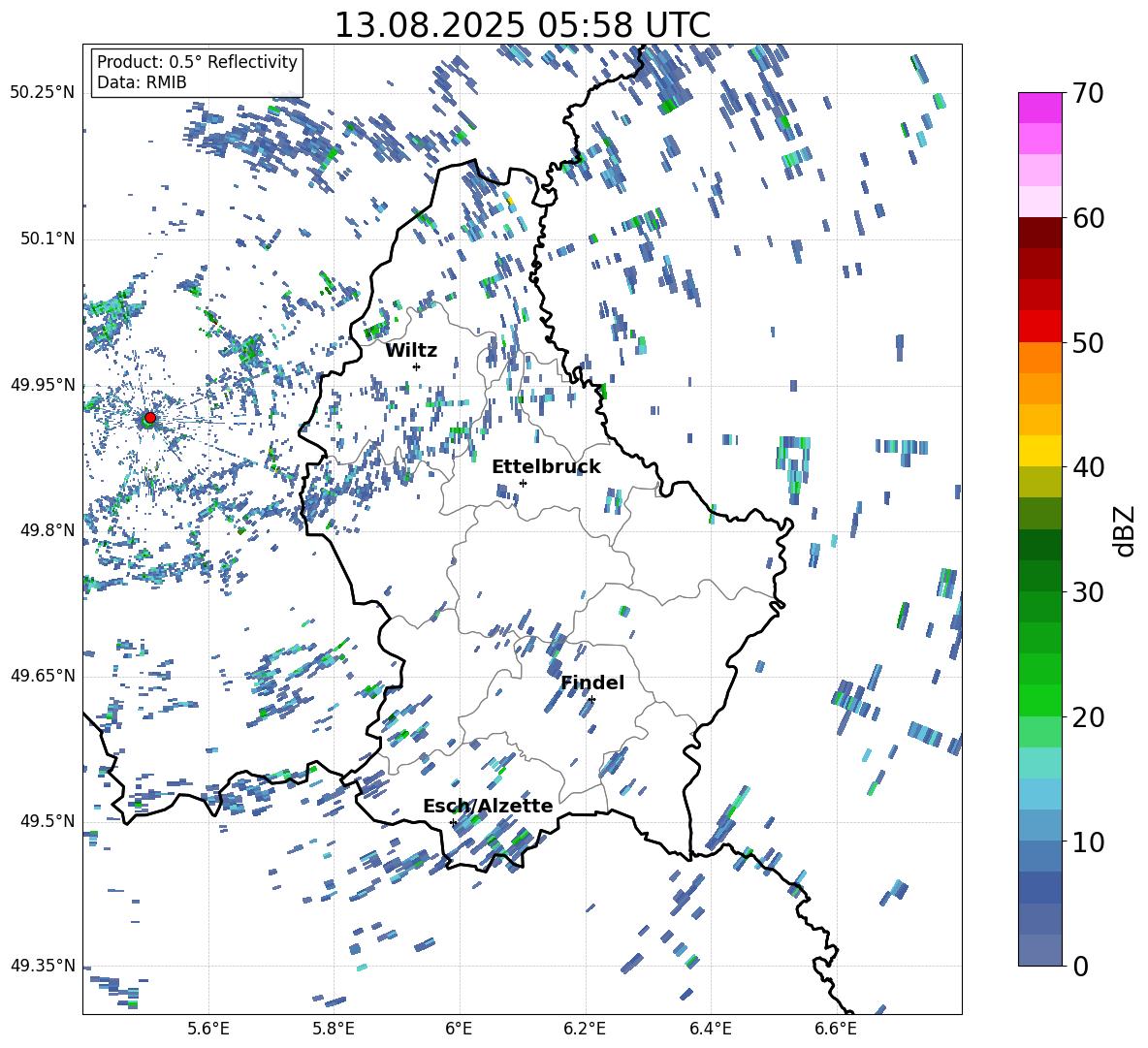Click the 20 tick on colorbar
This screenshot has height=1048, width=1148.
1088,716
